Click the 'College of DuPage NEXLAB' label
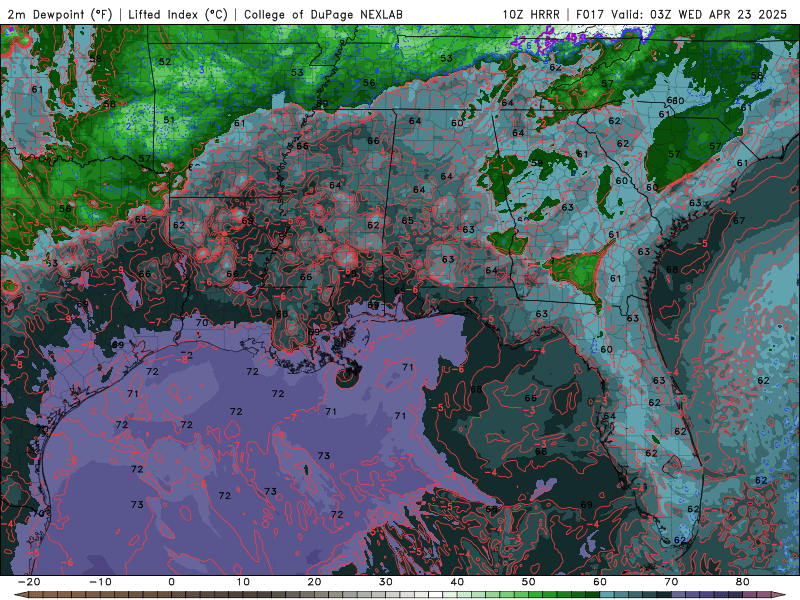800x600 pixels. (x=323, y=14)
